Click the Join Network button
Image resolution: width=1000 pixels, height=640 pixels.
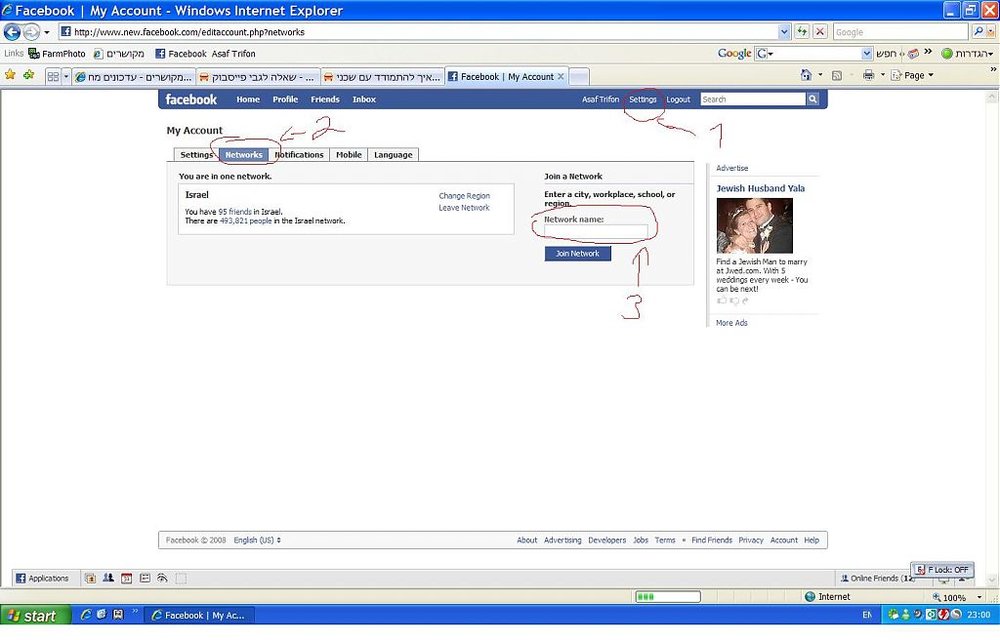point(577,254)
